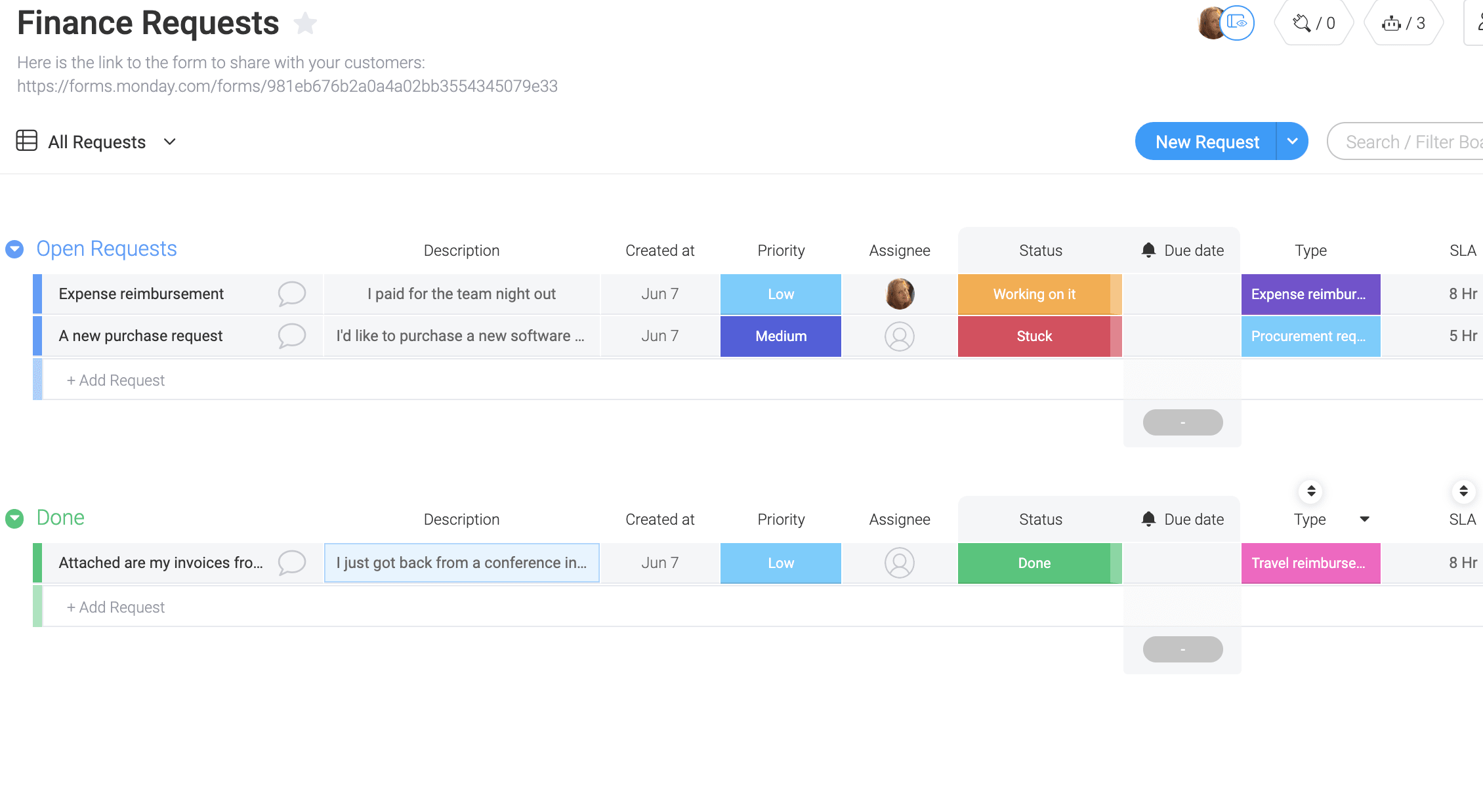Image resolution: width=1483 pixels, height=812 pixels.
Task: Expand the All Requests view chevron
Action: click(169, 142)
